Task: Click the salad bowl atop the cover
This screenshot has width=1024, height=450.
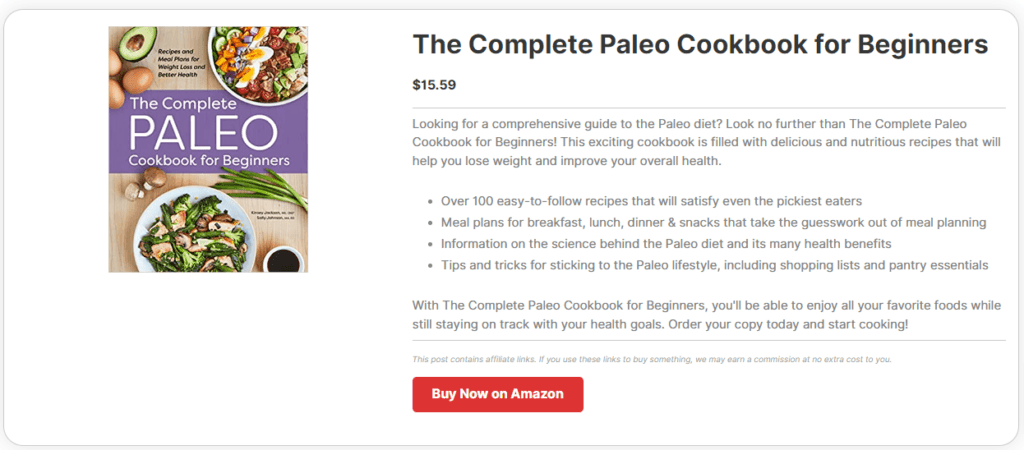Action: [258, 60]
